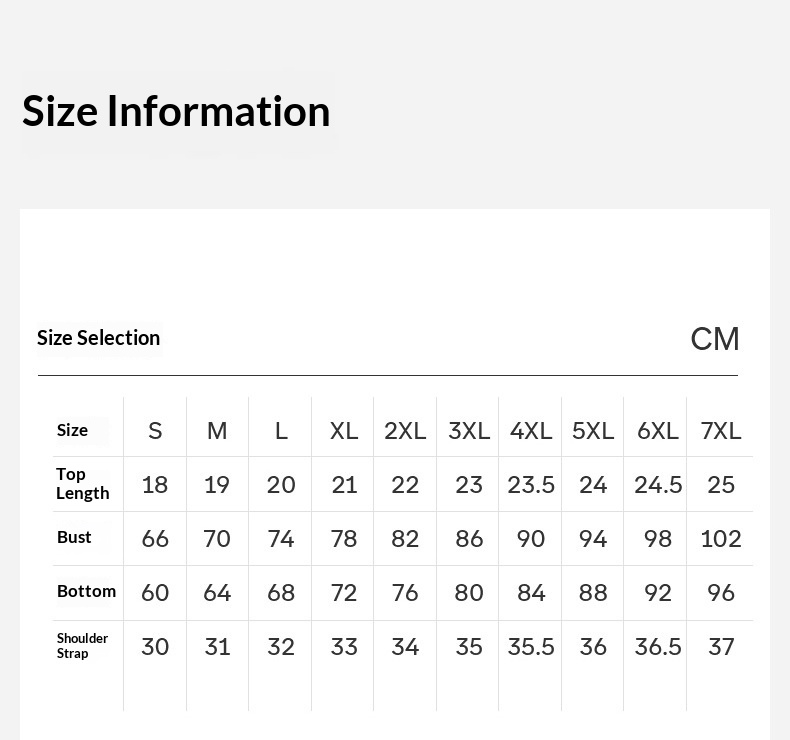Select the S size column header
The height and width of the screenshot is (740, 790).
tap(155, 430)
